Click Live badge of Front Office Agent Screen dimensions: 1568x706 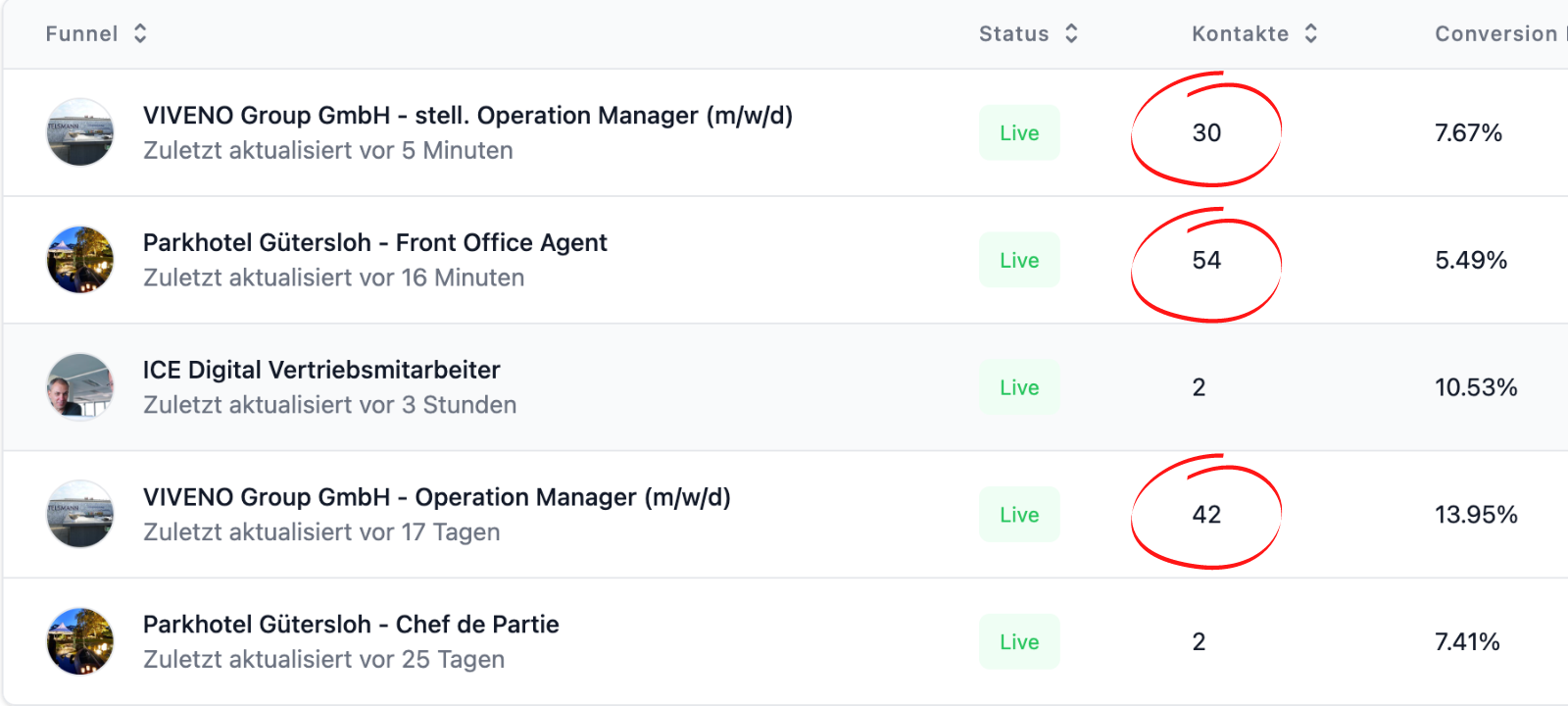click(1019, 260)
